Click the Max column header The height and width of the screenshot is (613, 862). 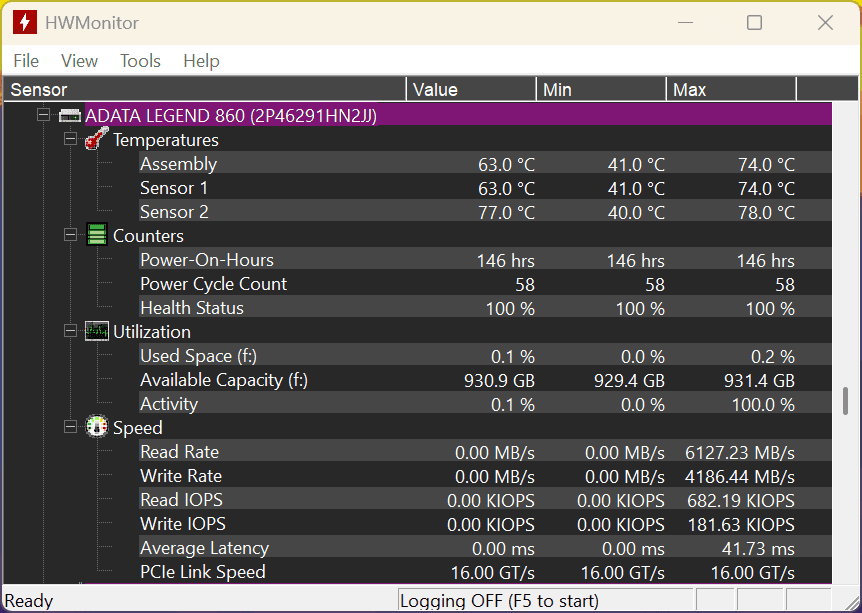tap(732, 89)
